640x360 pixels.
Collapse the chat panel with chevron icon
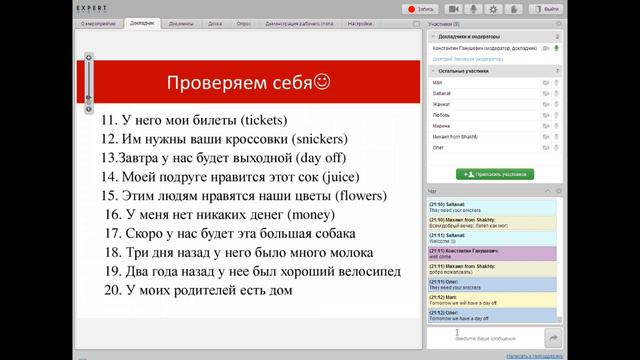548,191
